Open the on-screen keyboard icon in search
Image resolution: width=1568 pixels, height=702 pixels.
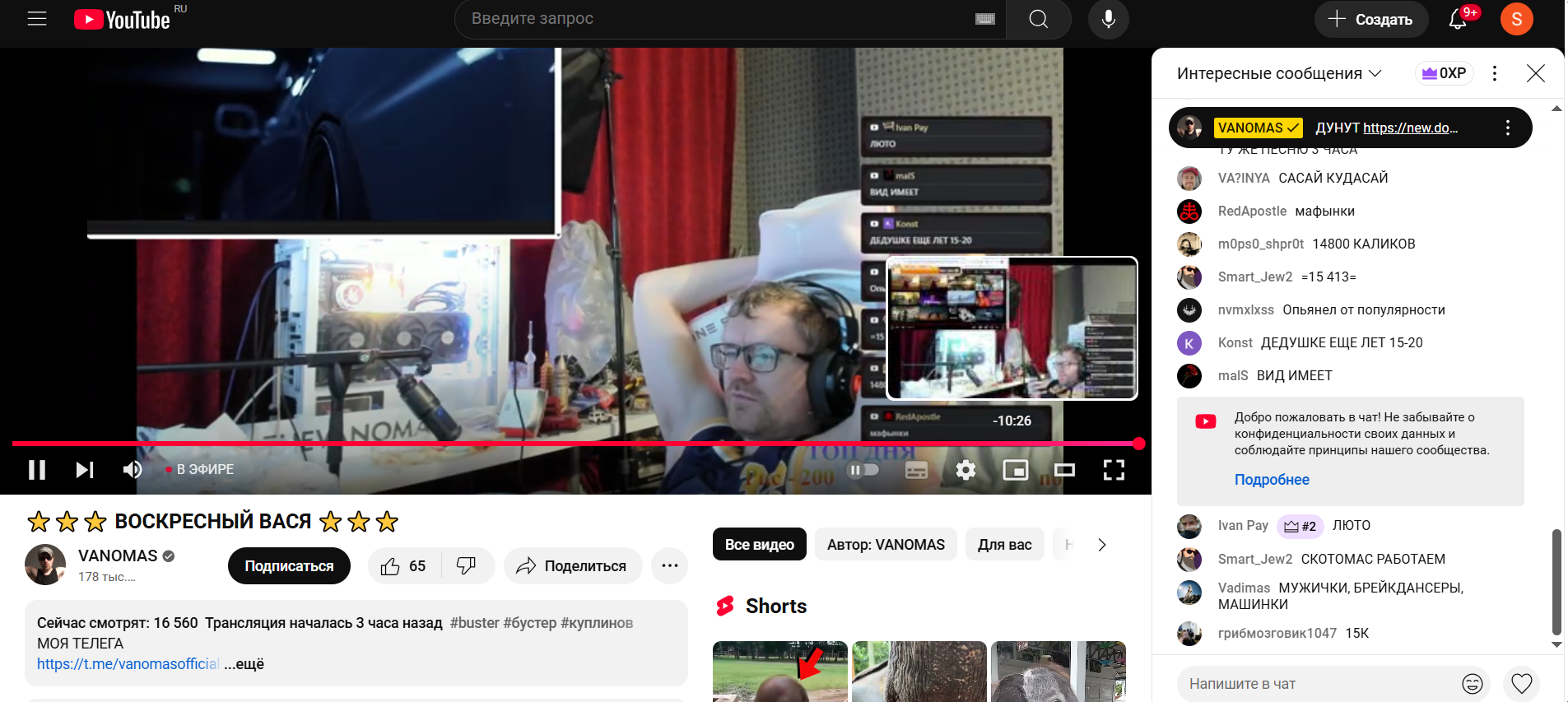(985, 19)
